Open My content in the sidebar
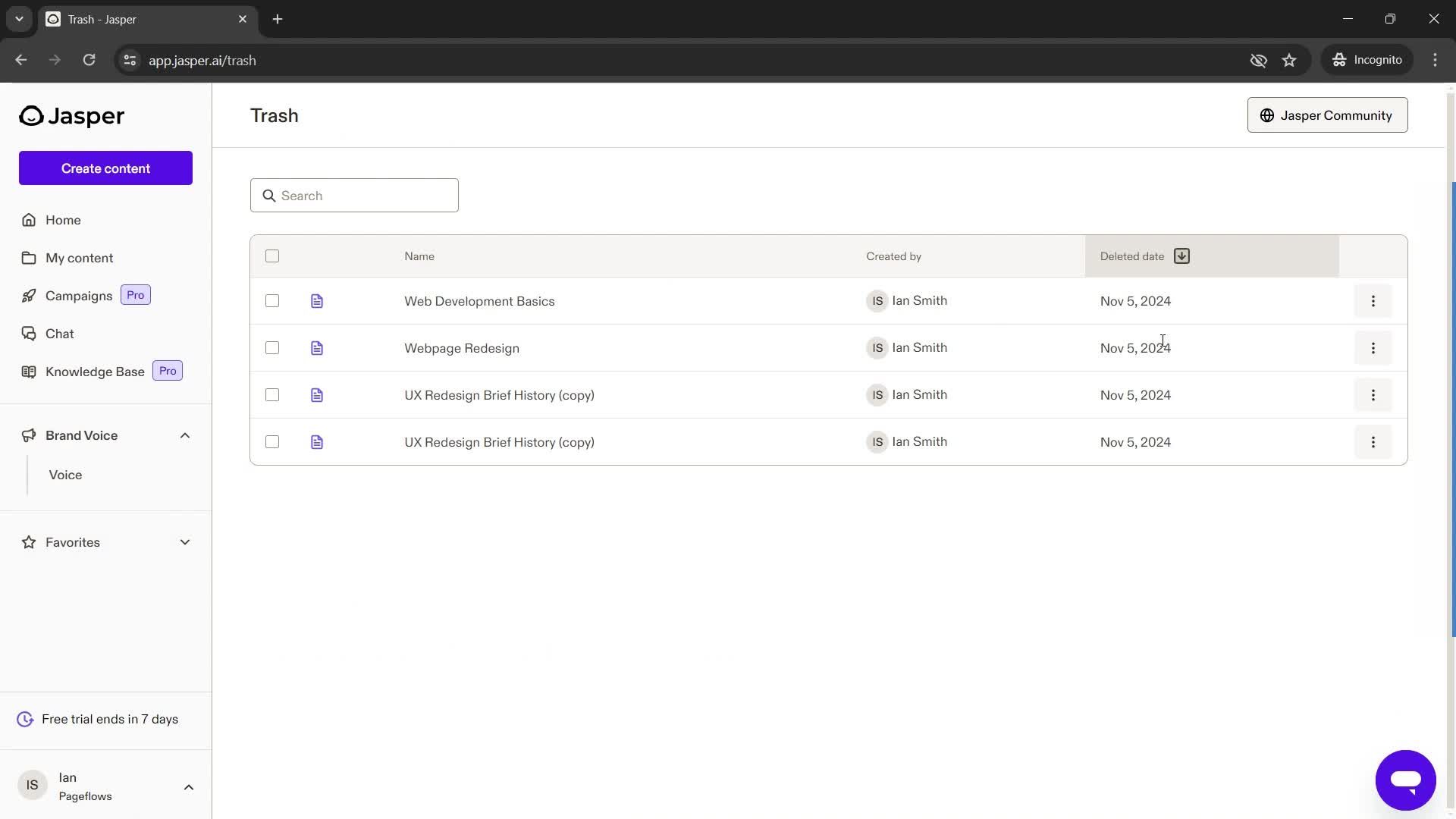Viewport: 1456px width, 819px height. pos(79,258)
